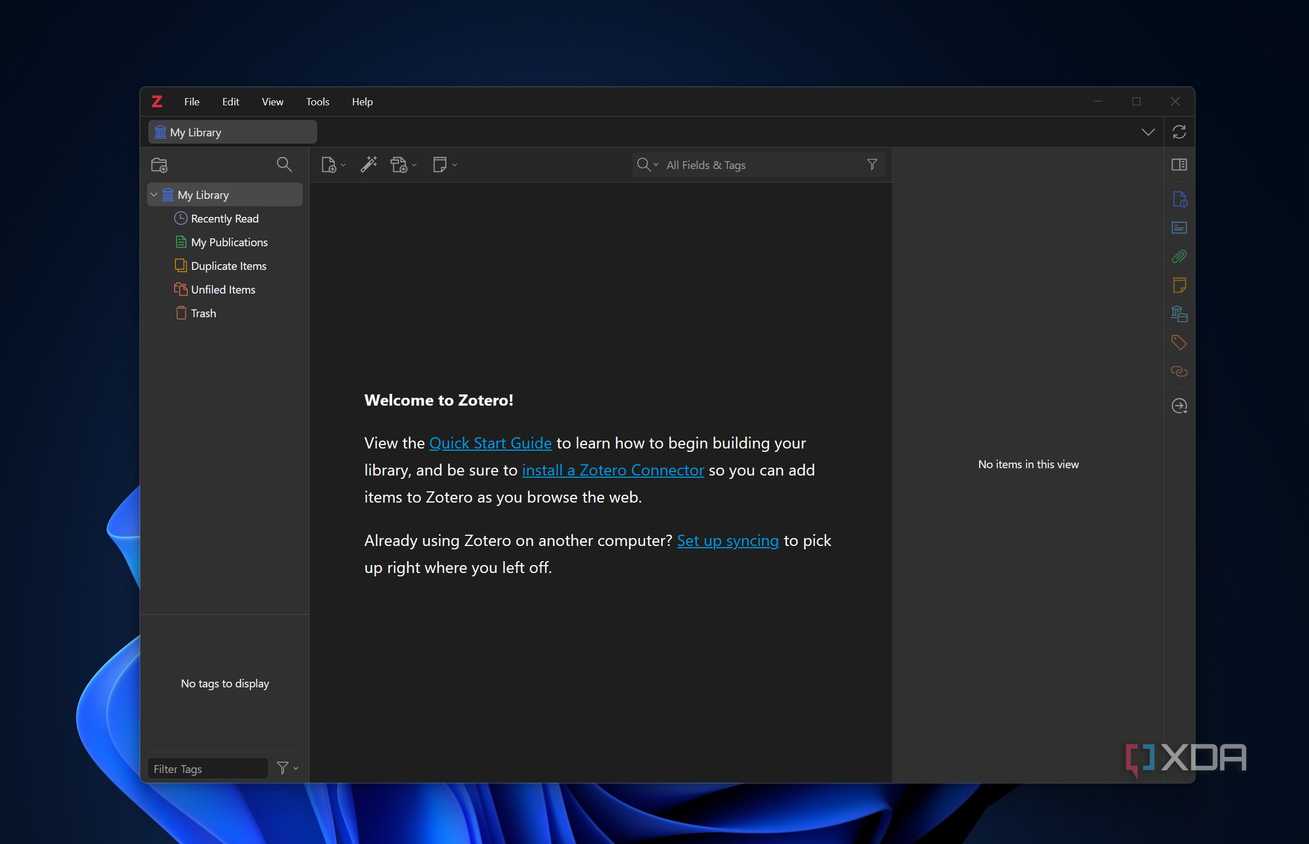Click the Filter Tags input field
This screenshot has width=1309, height=844.
[208, 769]
